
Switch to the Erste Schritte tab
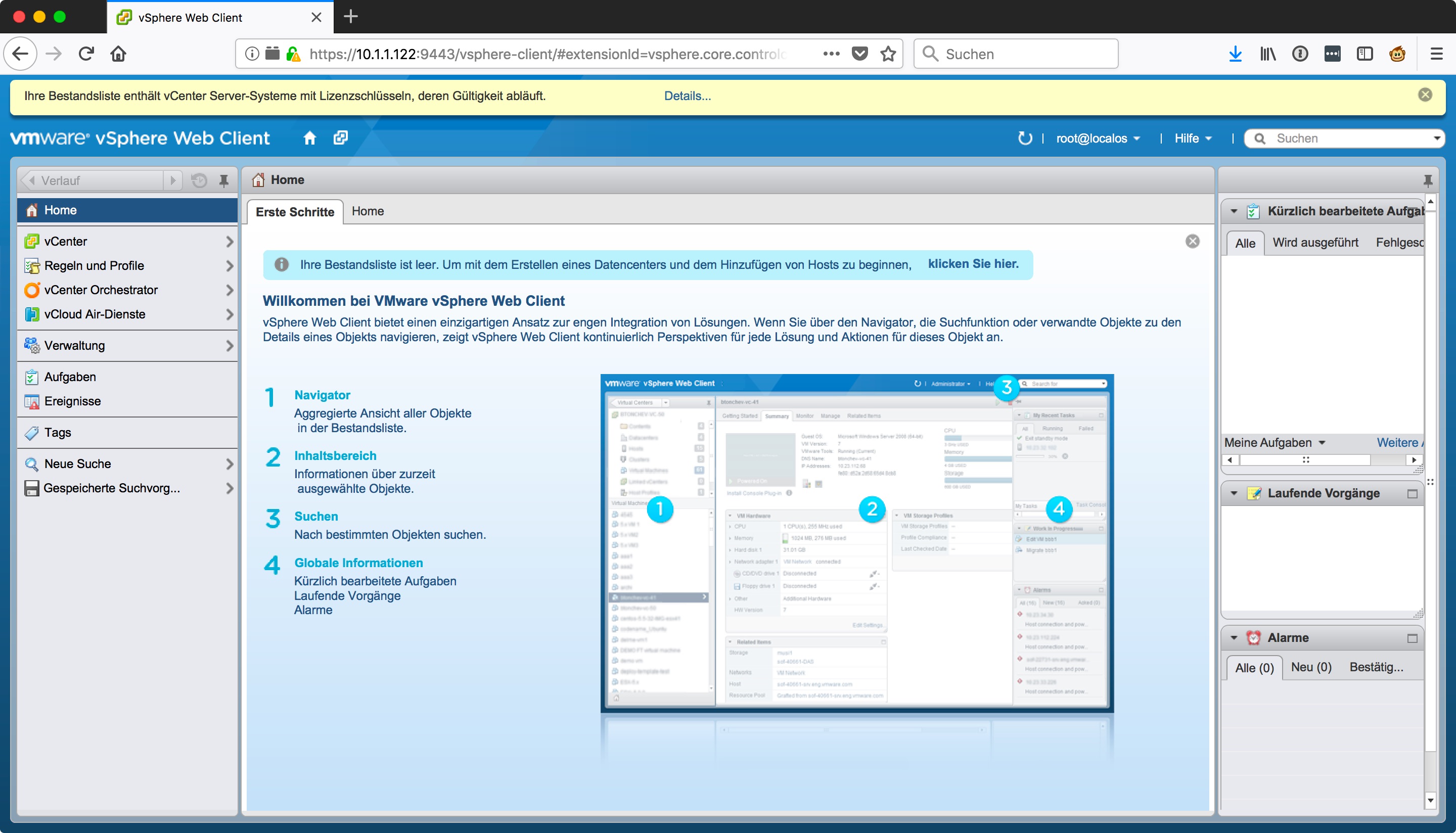pyautogui.click(x=295, y=212)
